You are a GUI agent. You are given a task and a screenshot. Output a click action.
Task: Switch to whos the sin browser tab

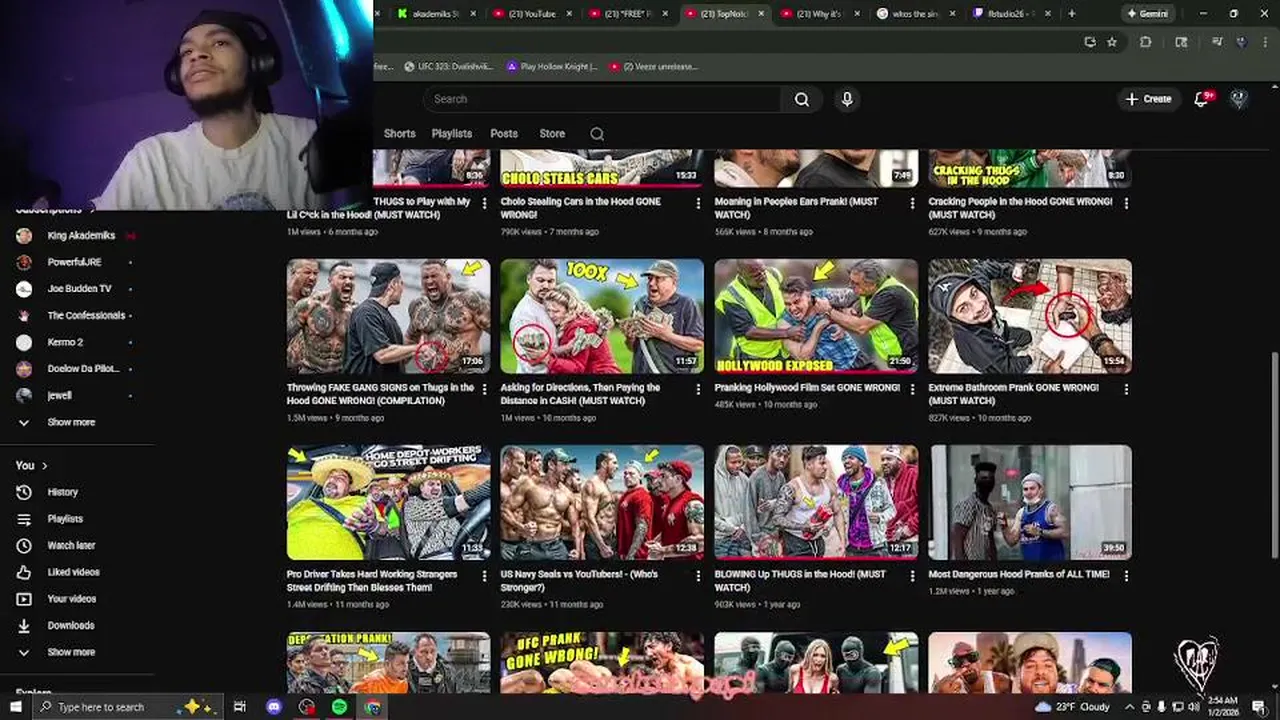coord(913,14)
